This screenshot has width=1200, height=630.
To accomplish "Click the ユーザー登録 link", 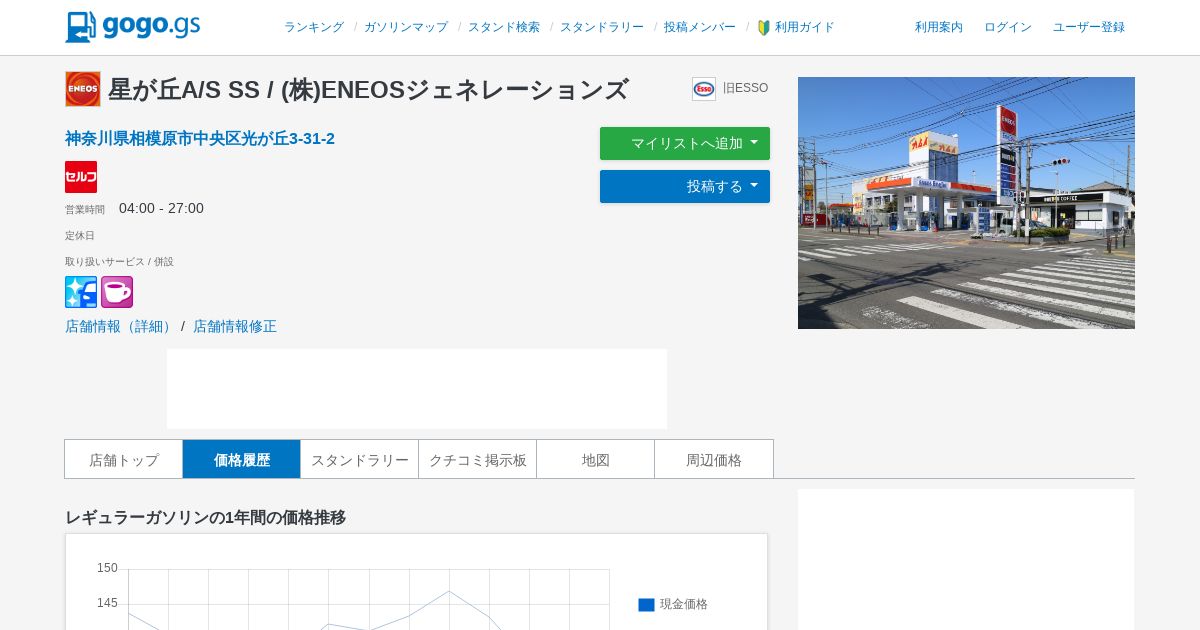I will pyautogui.click(x=1089, y=28).
